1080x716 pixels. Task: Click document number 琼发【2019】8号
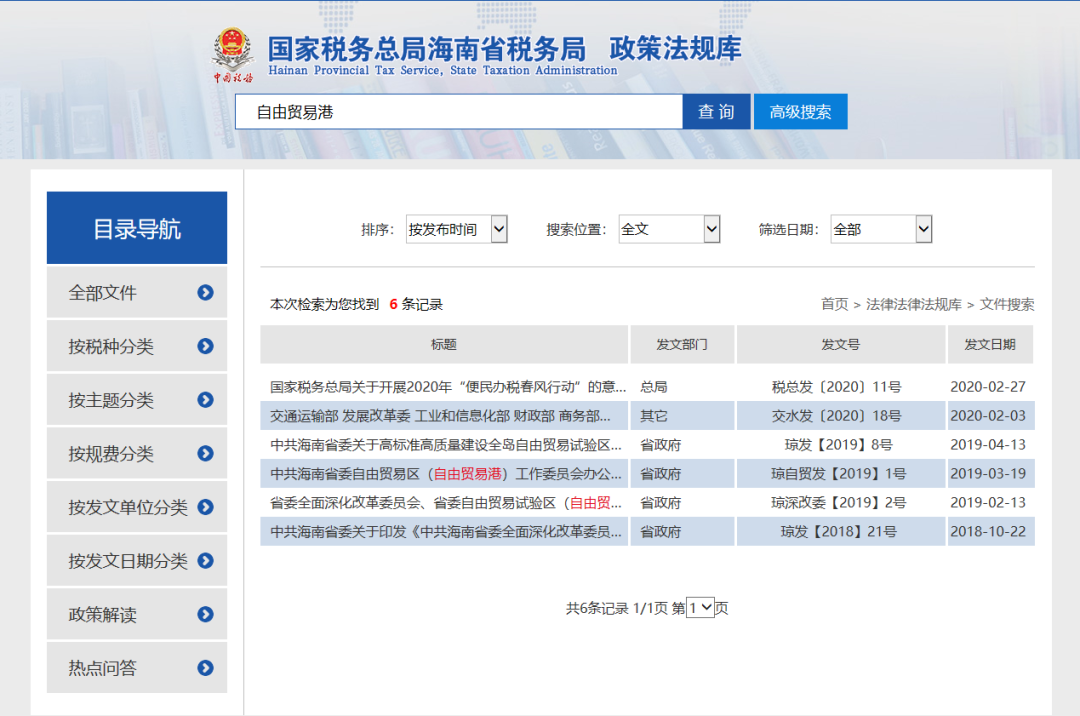[838, 445]
